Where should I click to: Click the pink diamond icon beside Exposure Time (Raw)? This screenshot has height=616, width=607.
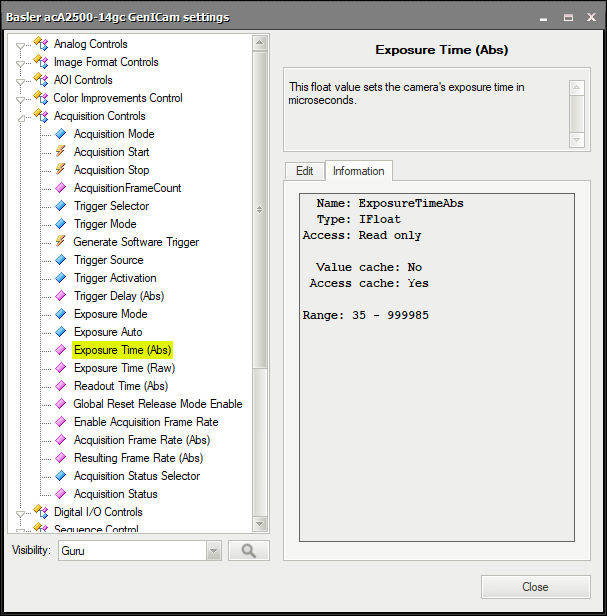pyautogui.click(x=61, y=368)
